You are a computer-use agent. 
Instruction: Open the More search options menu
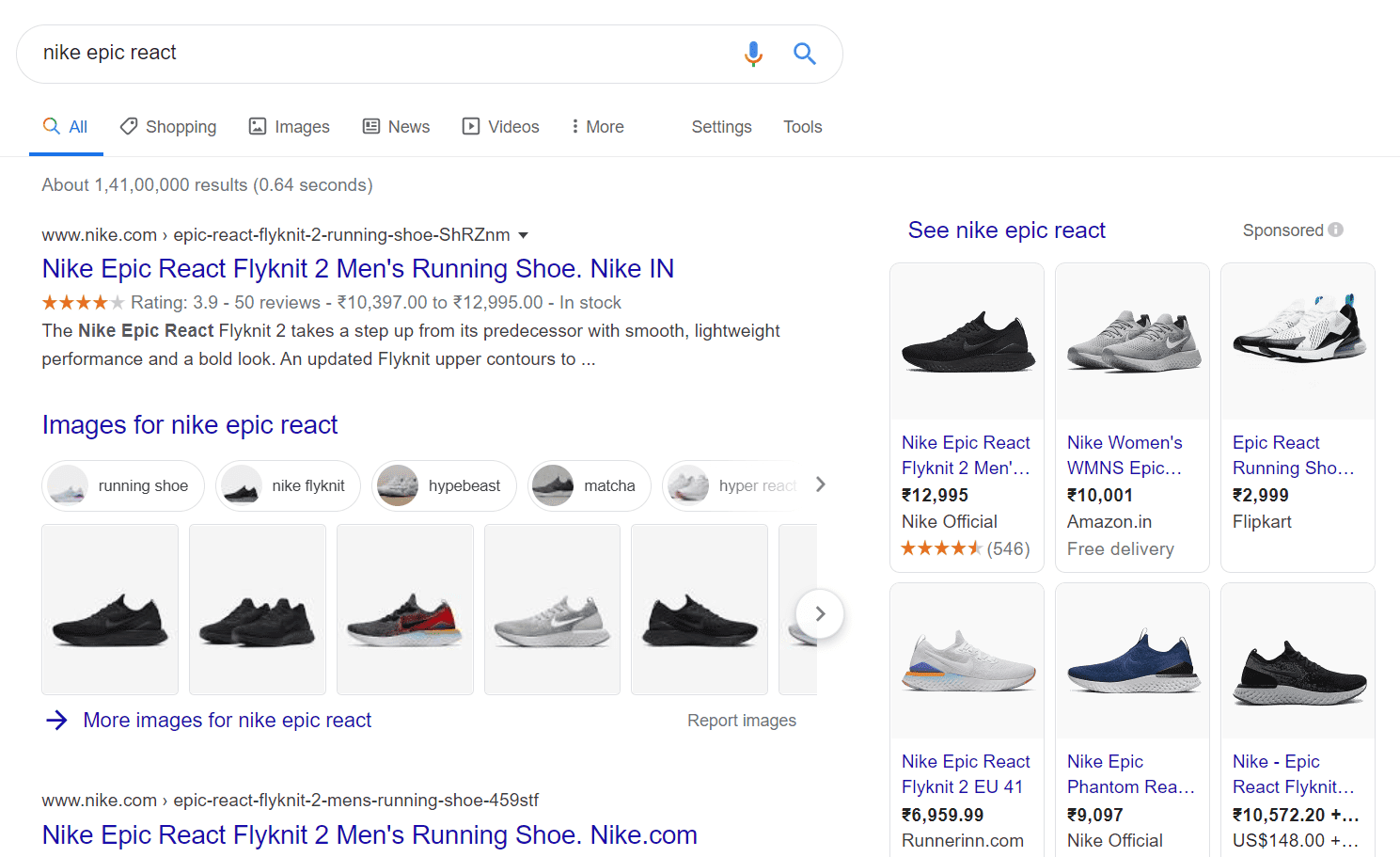[x=598, y=127]
